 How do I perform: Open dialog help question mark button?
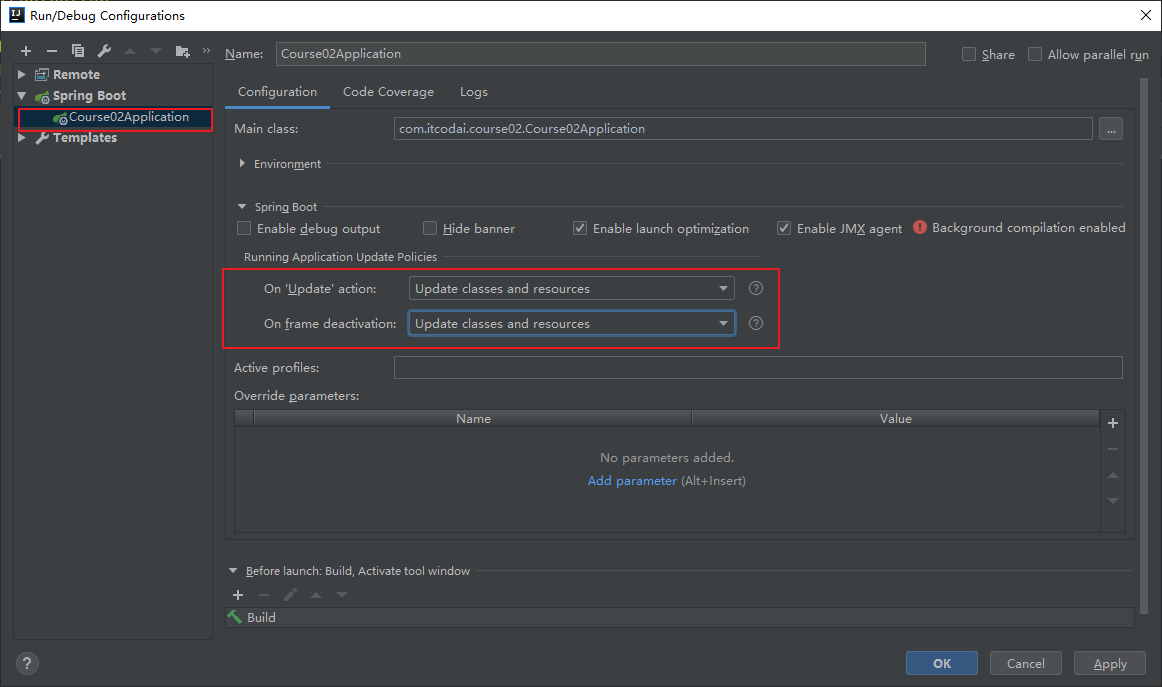(x=27, y=664)
